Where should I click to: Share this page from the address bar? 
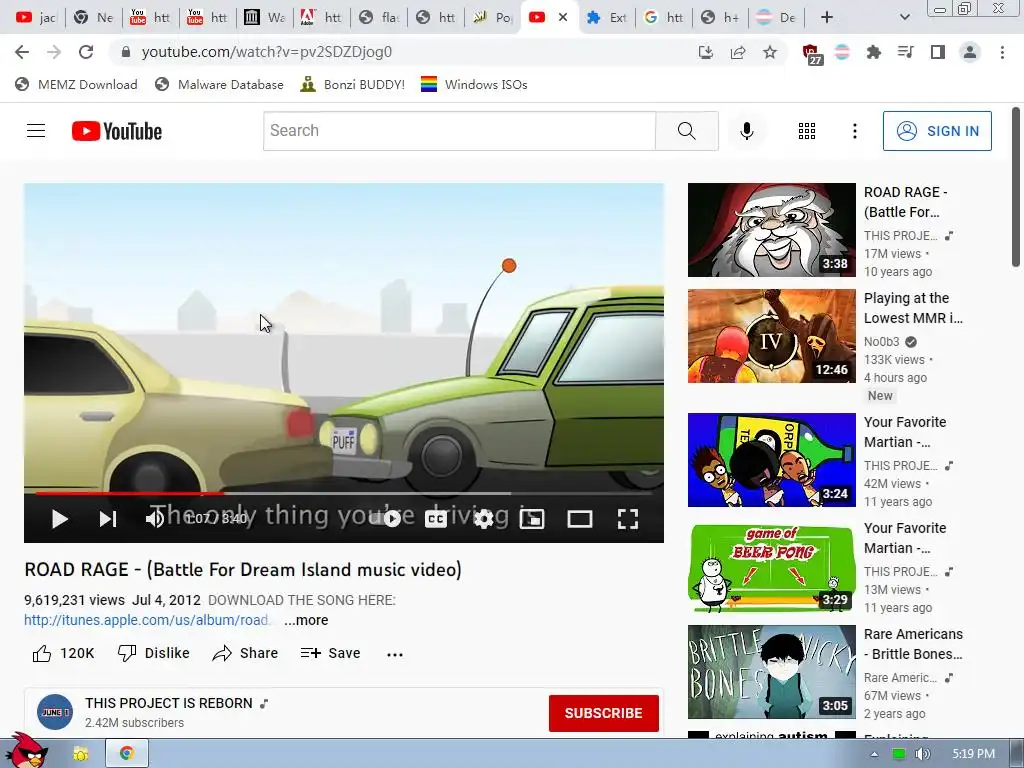(x=738, y=52)
